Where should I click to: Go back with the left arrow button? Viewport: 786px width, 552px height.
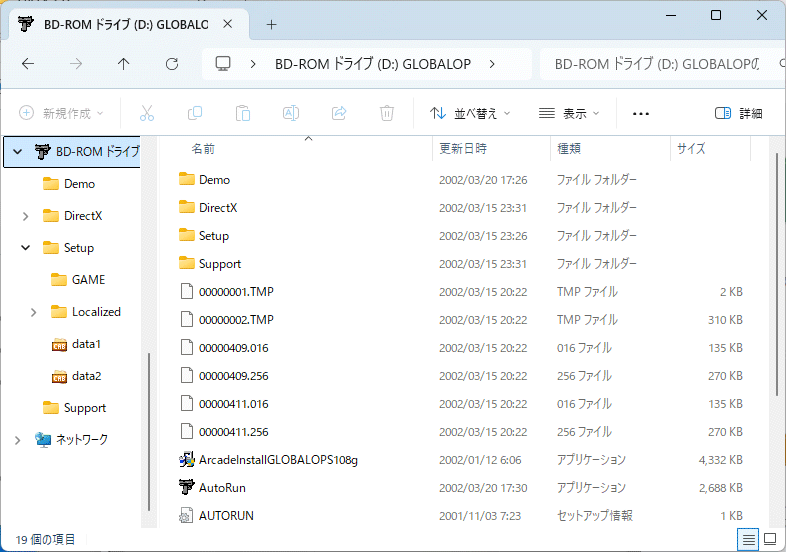[x=28, y=64]
